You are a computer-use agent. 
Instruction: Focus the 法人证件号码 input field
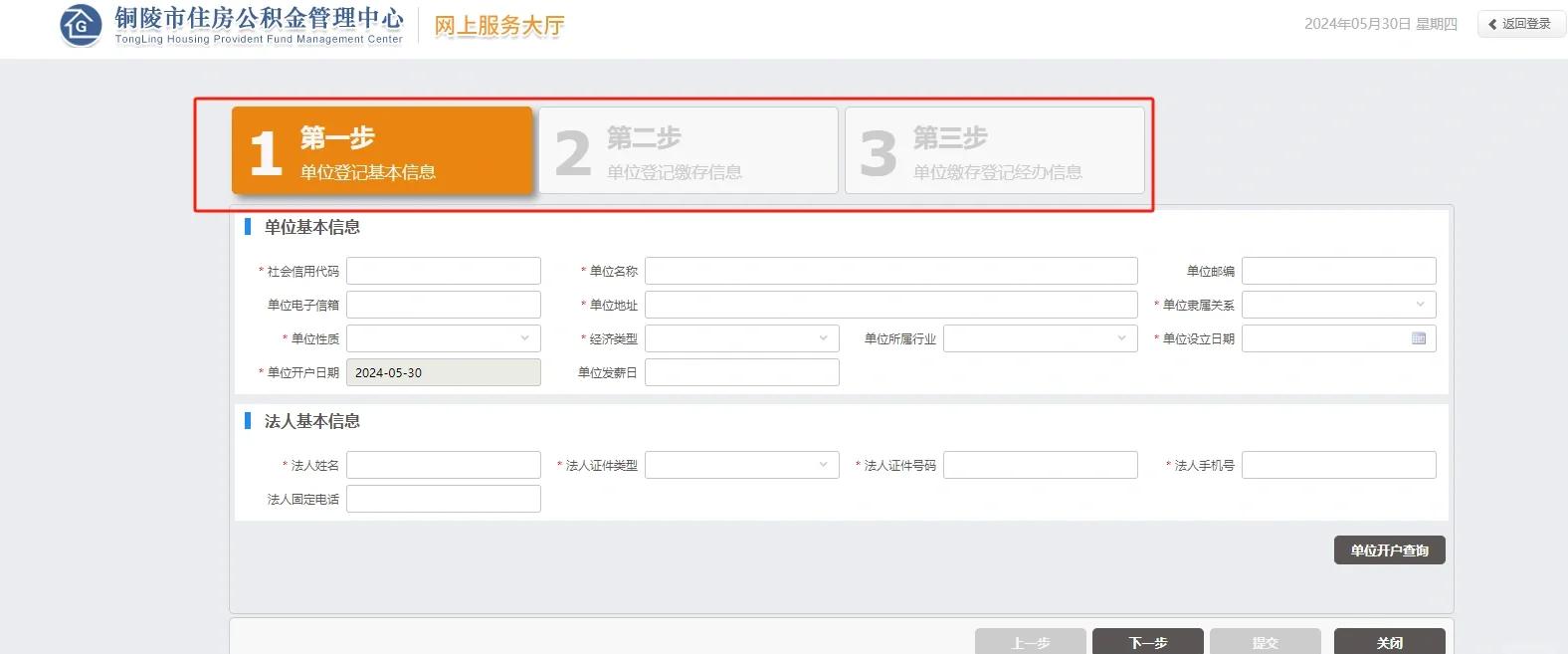[x=1041, y=465]
